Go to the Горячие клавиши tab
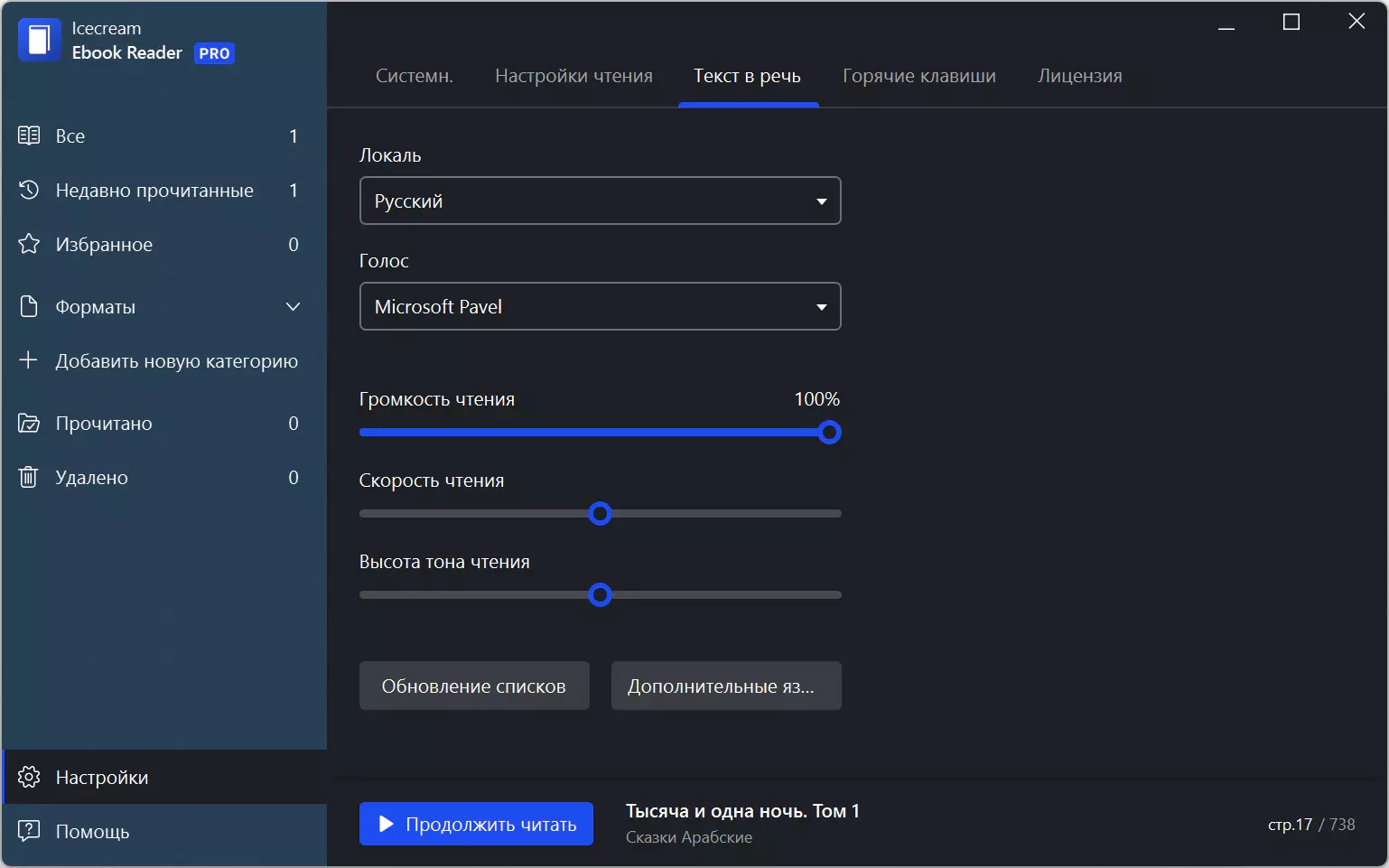This screenshot has width=1389, height=868. (x=919, y=76)
